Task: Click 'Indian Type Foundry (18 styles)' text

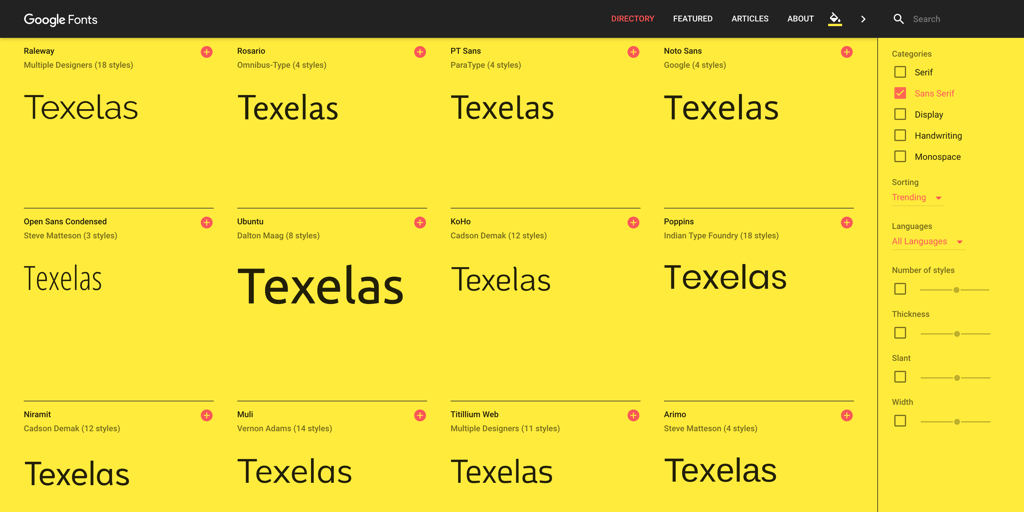Action: (721, 236)
